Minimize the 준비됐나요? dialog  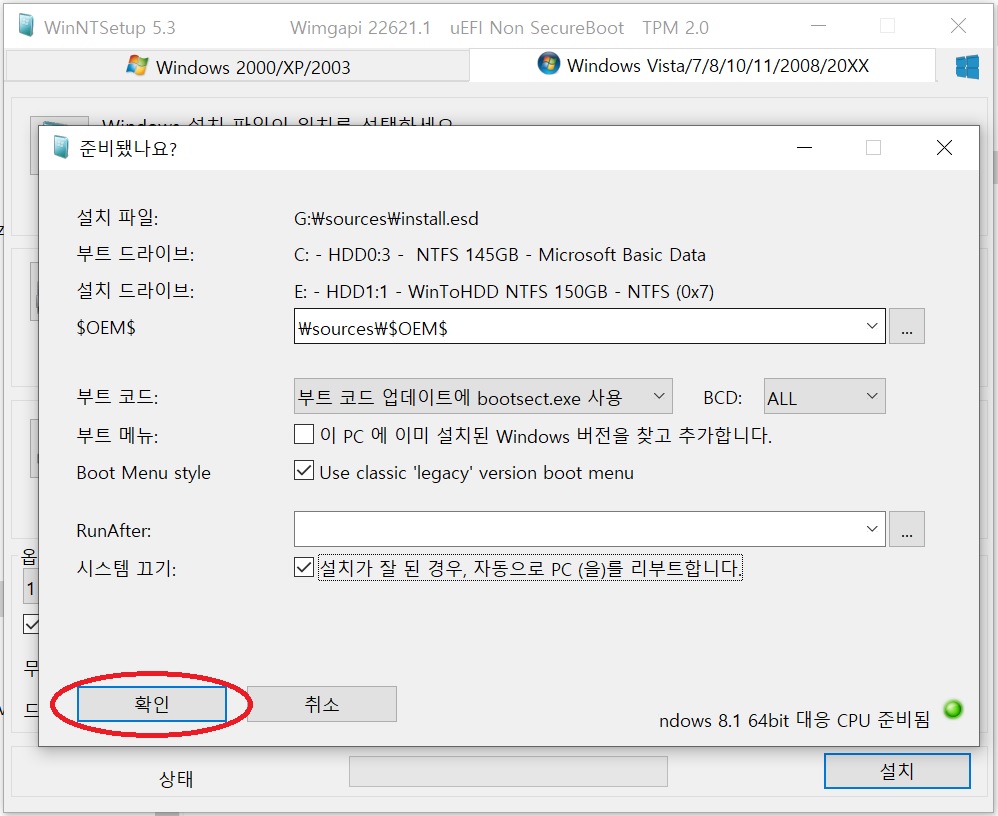tap(805, 148)
